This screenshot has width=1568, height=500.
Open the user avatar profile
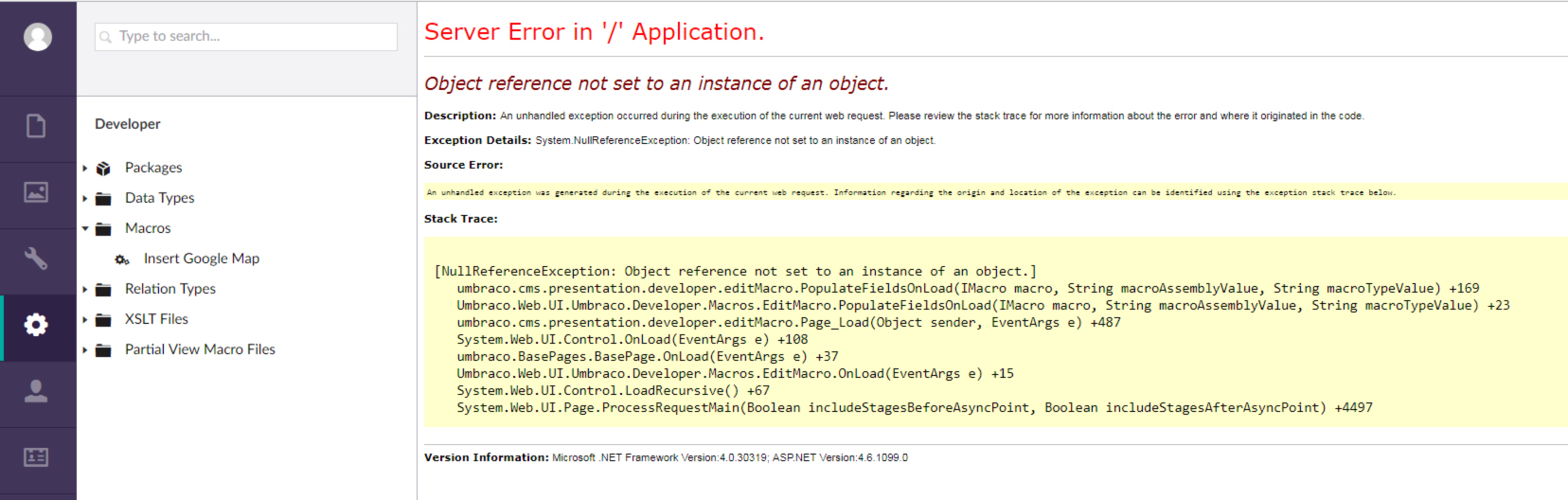pyautogui.click(x=38, y=37)
